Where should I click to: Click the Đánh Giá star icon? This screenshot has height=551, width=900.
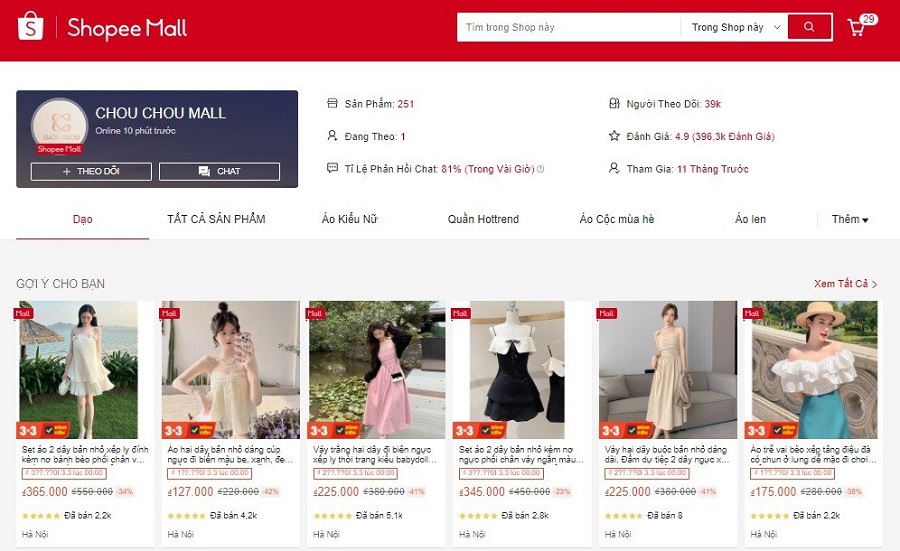[x=614, y=136]
